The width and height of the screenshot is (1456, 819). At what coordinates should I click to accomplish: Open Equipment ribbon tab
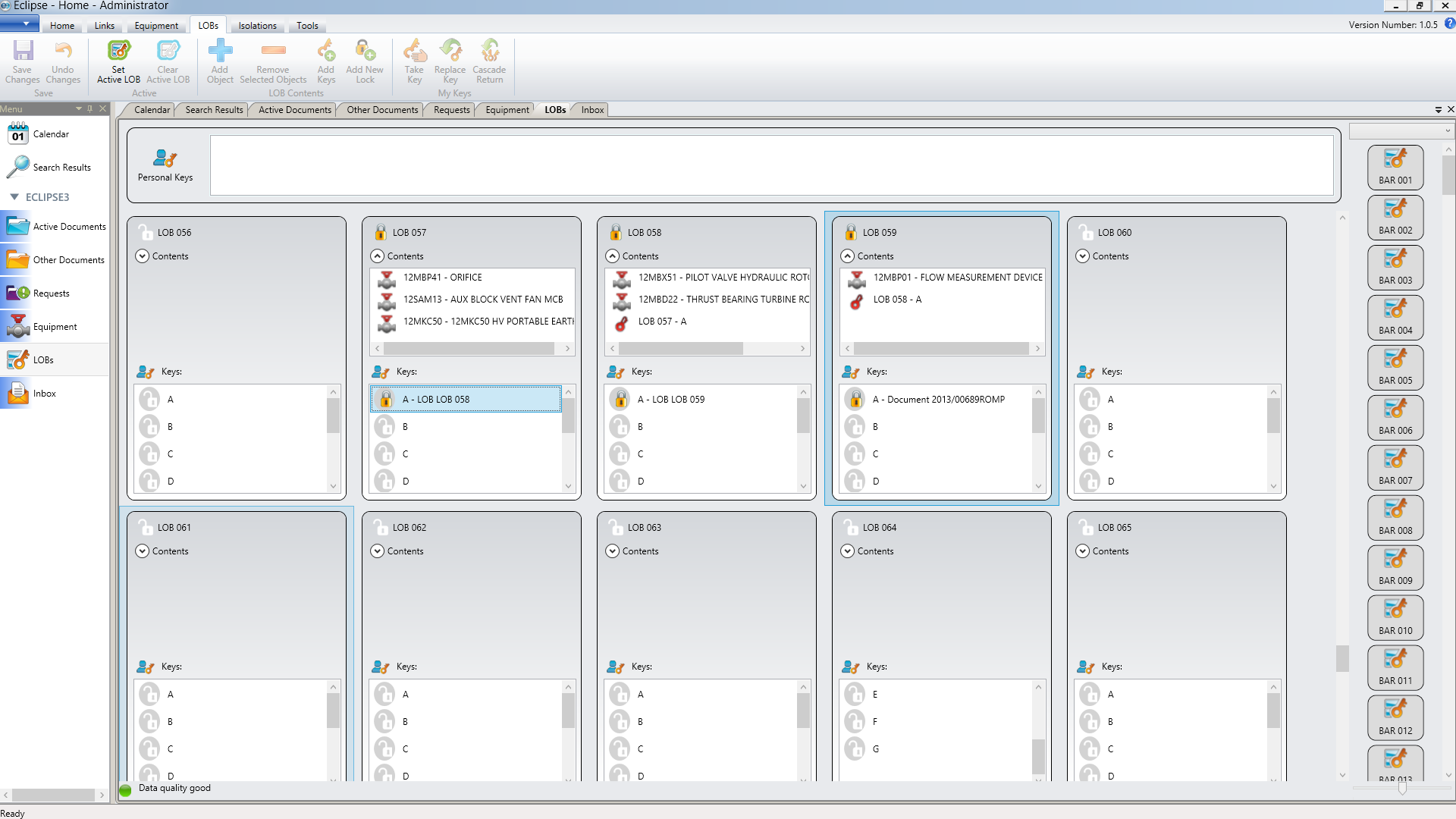(156, 26)
